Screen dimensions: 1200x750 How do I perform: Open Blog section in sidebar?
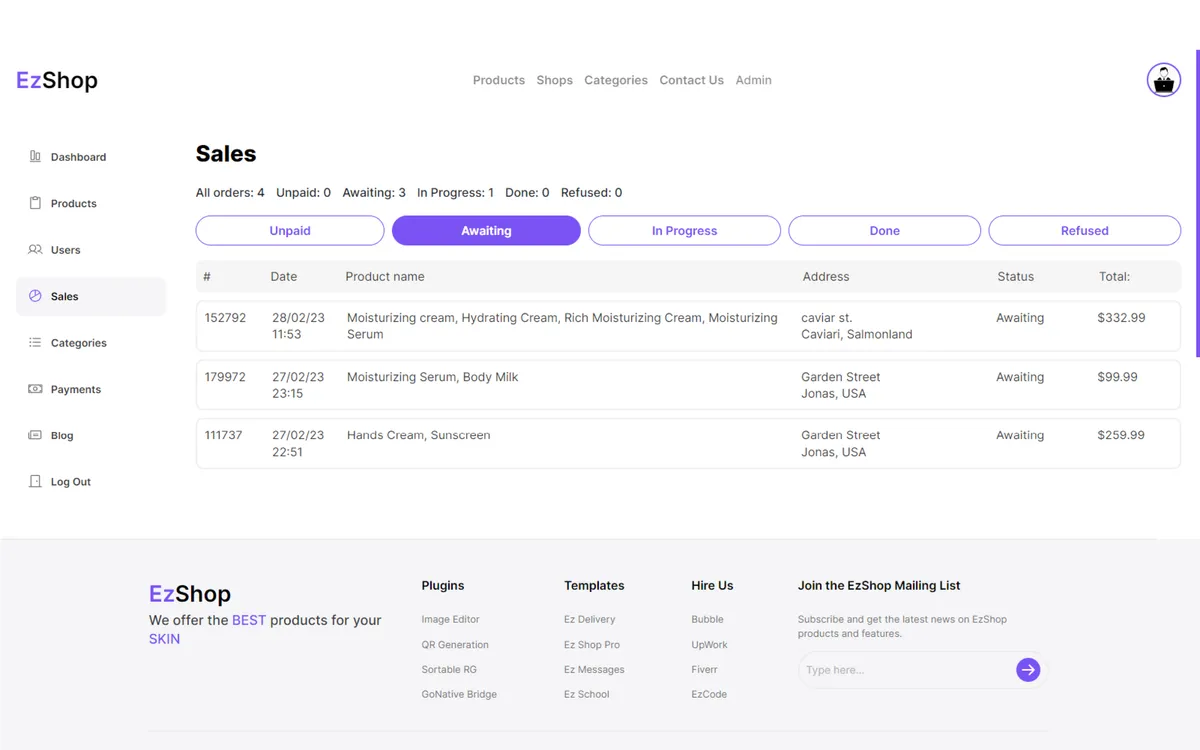[91, 435]
